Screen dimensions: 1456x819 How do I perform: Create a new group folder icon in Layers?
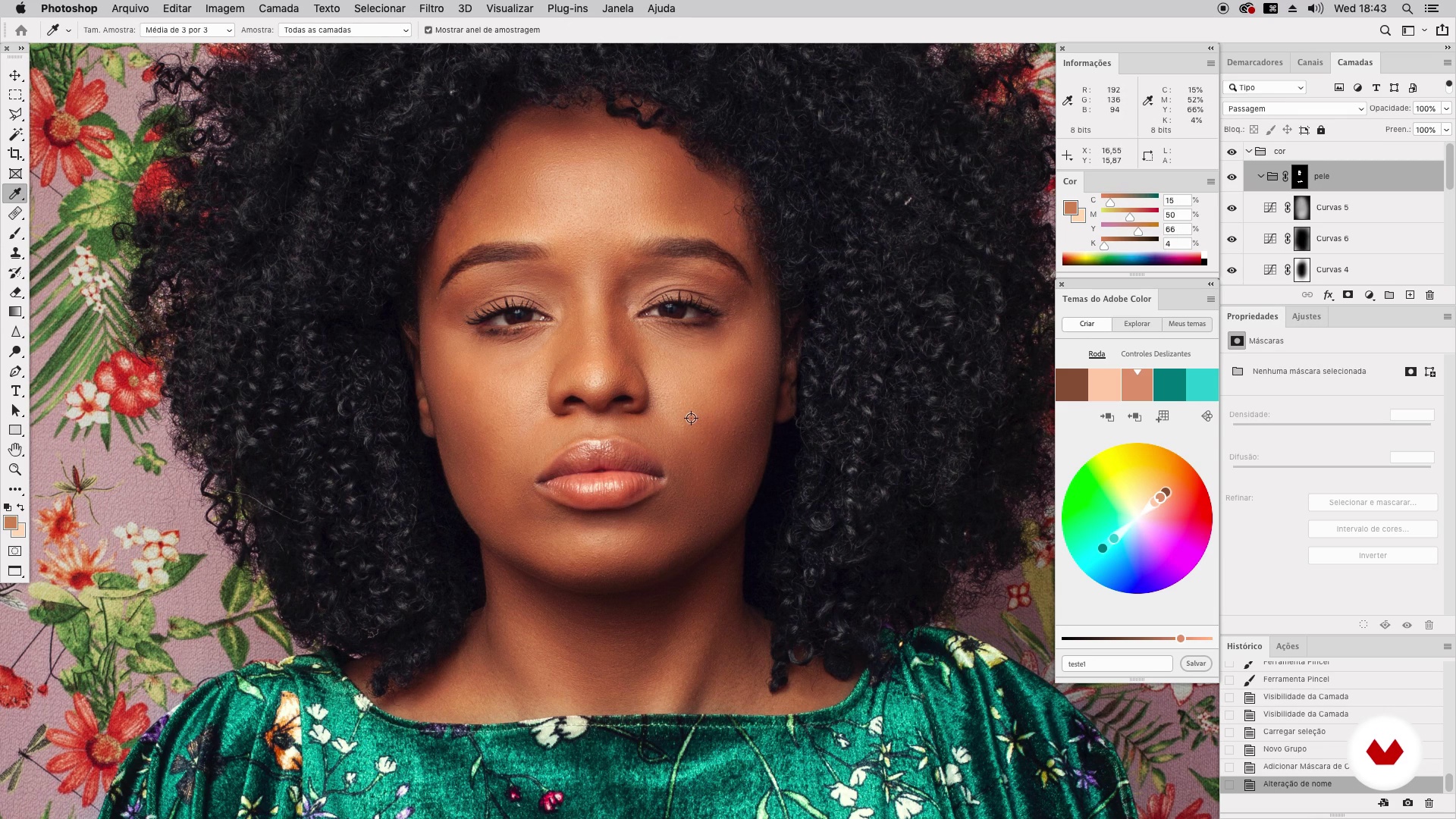tap(1389, 295)
